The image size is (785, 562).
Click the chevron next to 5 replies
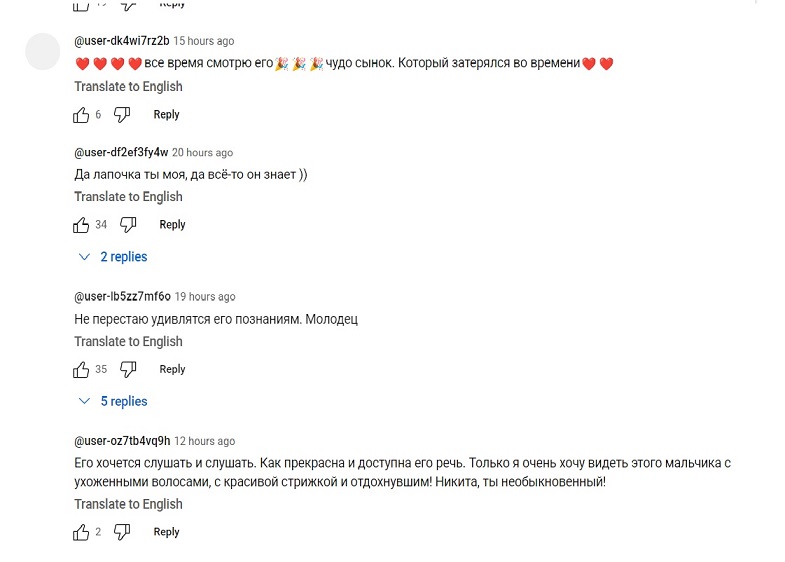coord(84,401)
